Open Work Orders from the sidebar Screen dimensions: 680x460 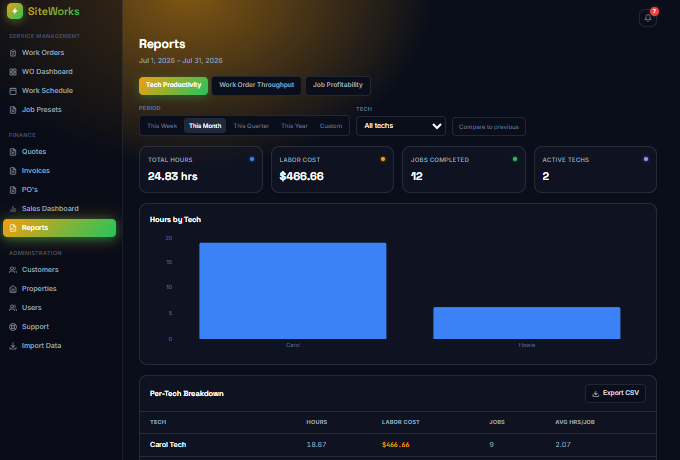pos(59,53)
